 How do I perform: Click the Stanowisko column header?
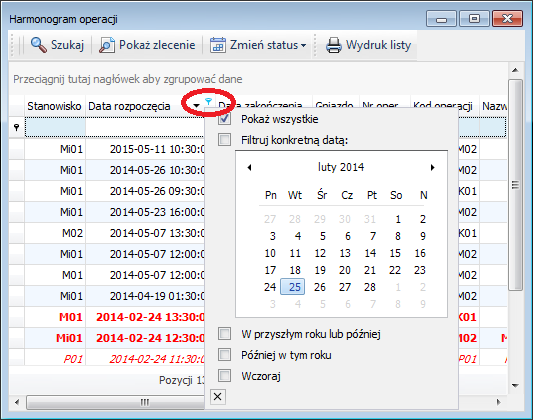[x=54, y=106]
